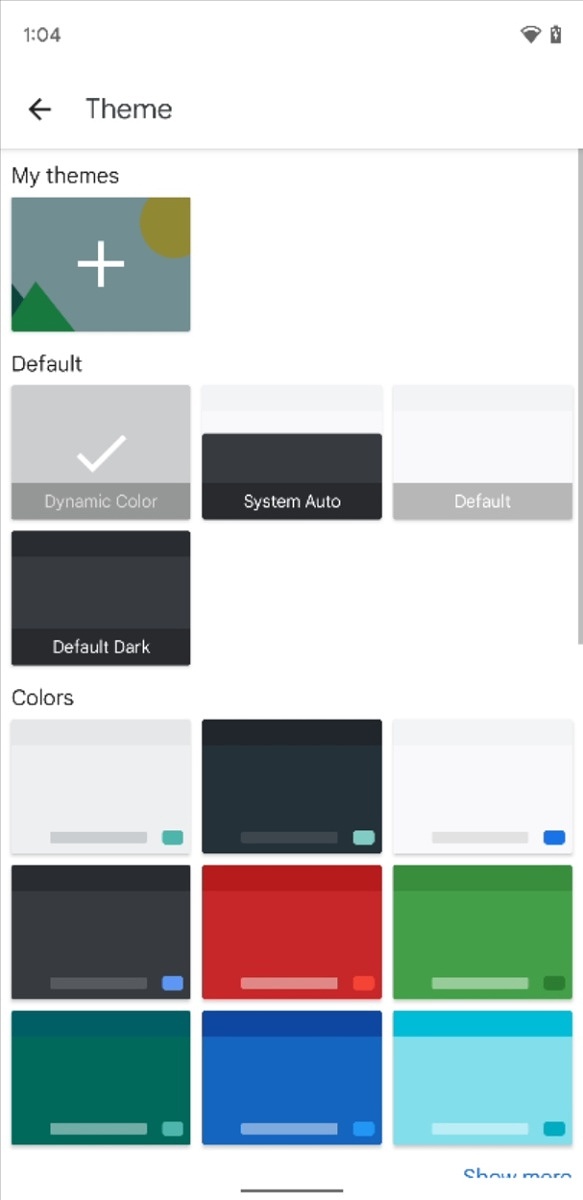Apply the red color theme
Image resolution: width=583 pixels, height=1200 pixels.
click(292, 932)
